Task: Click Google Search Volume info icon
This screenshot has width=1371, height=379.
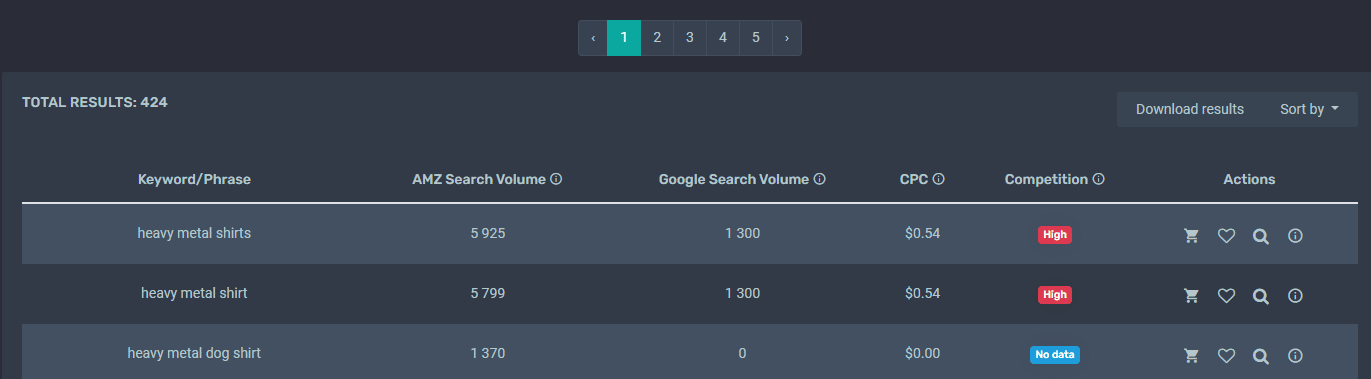Action: tap(819, 180)
